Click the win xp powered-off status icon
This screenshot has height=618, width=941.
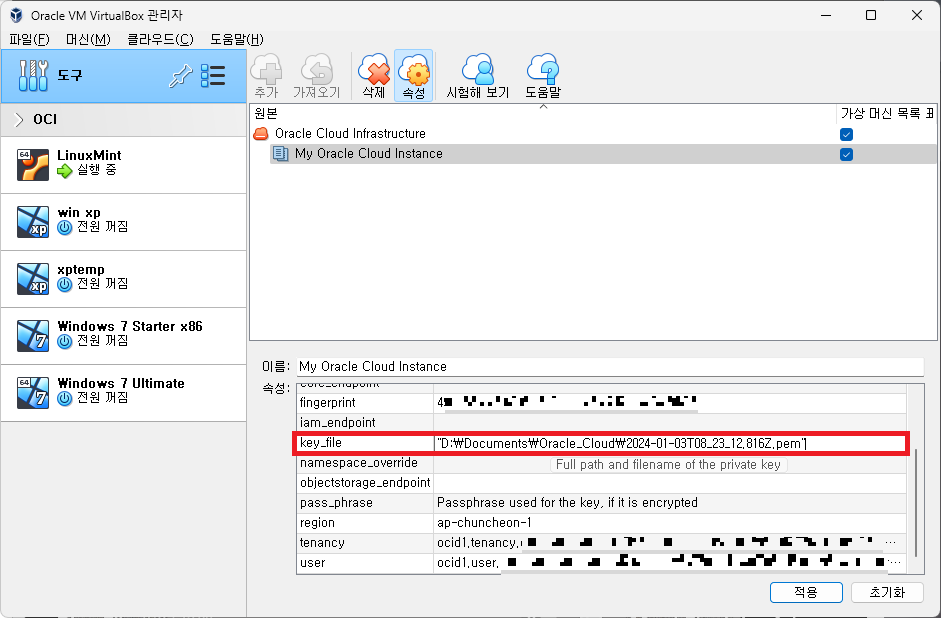(65, 228)
